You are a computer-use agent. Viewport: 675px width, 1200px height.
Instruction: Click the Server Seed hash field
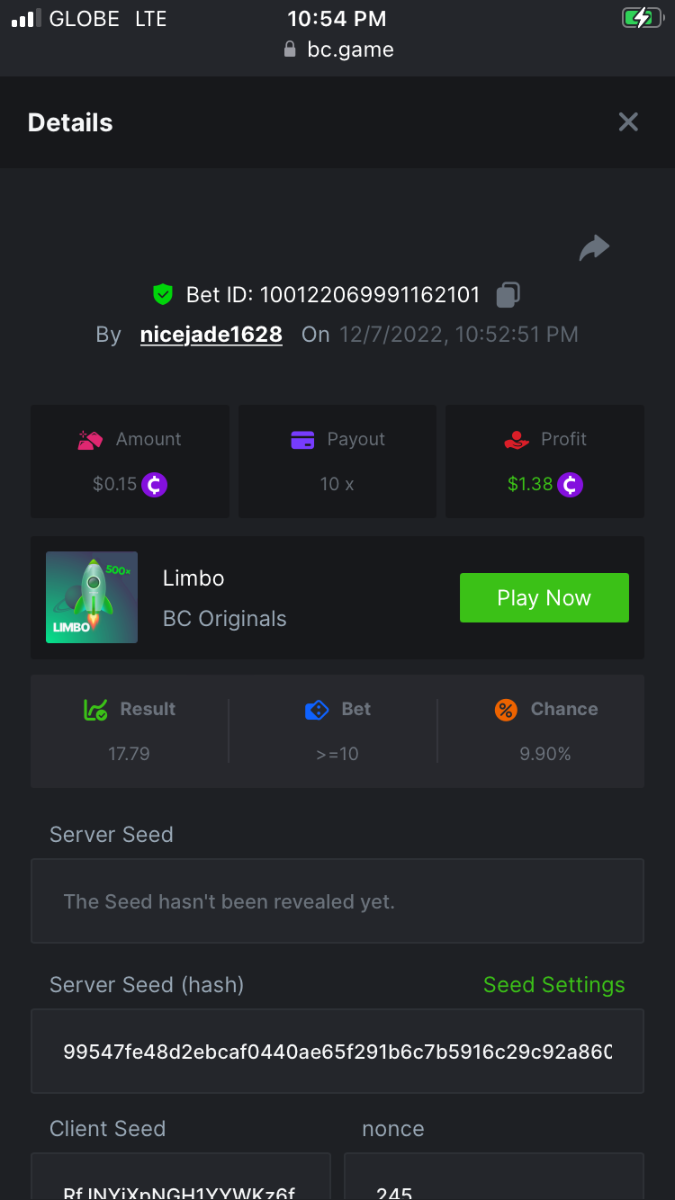[337, 1051]
